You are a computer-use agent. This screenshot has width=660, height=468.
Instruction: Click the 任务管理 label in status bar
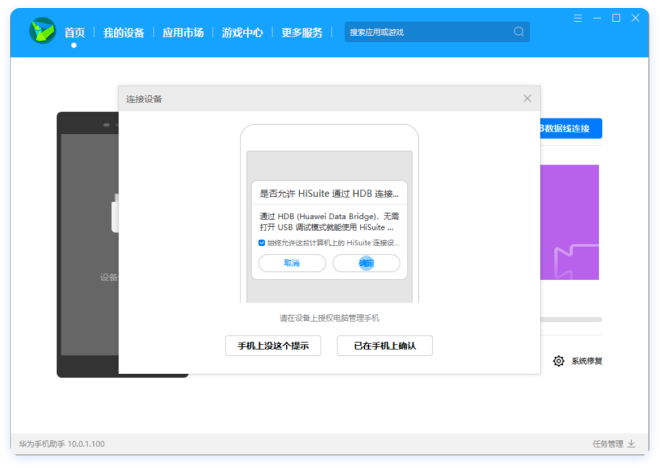606,444
